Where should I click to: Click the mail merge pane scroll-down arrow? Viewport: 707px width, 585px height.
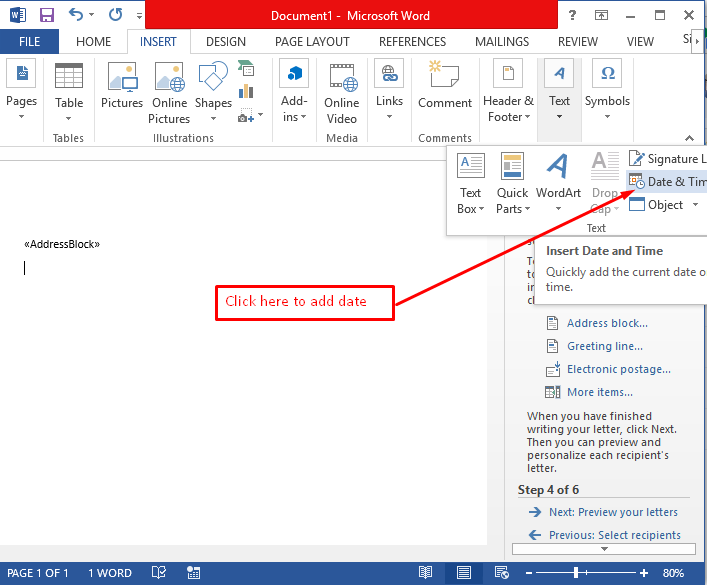[x=604, y=549]
